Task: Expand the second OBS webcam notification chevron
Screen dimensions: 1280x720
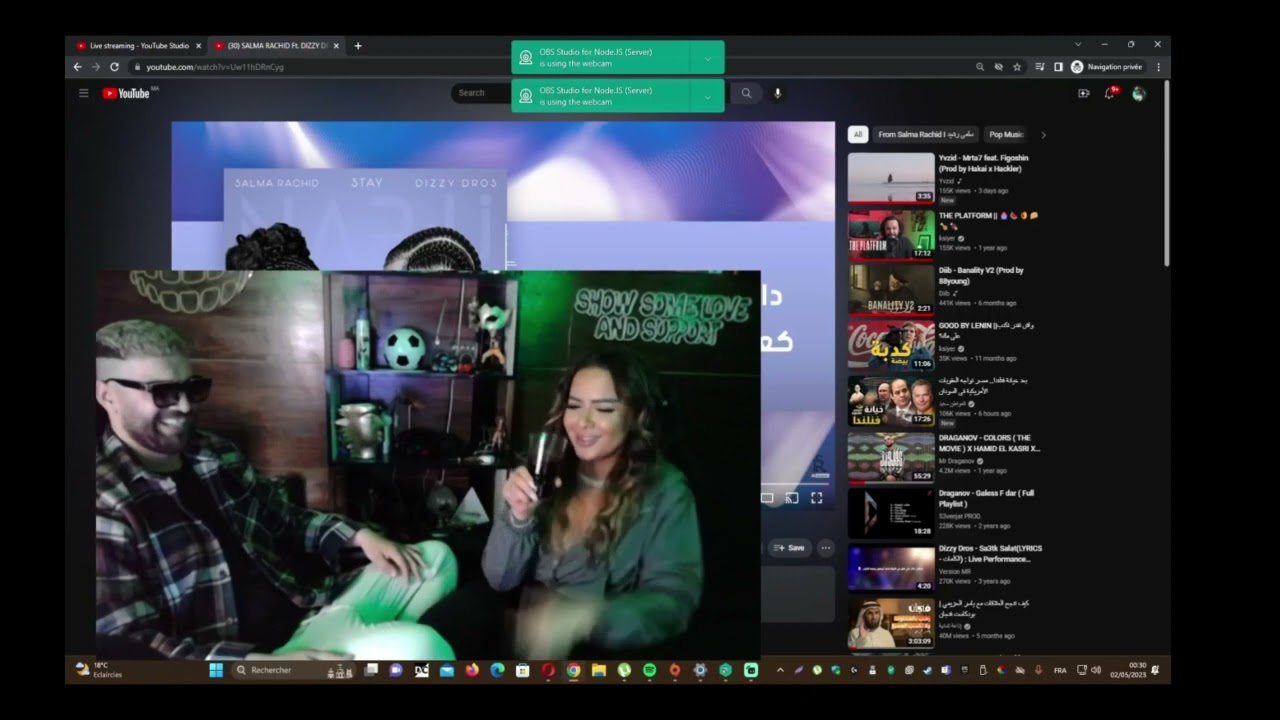Action: [x=708, y=96]
